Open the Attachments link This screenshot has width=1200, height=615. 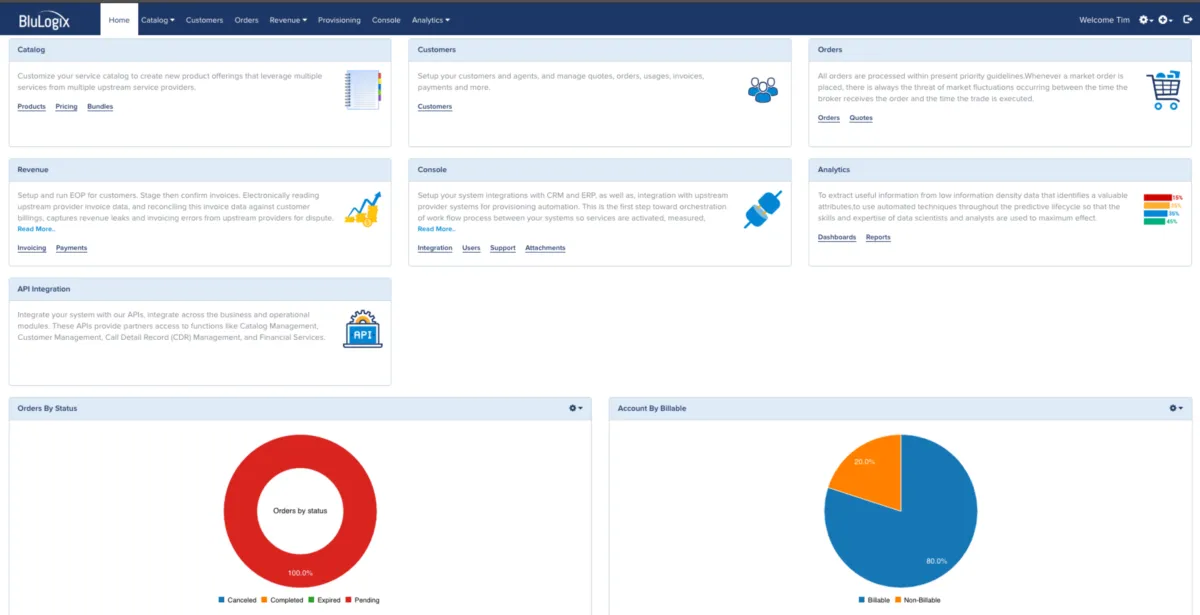coord(545,248)
